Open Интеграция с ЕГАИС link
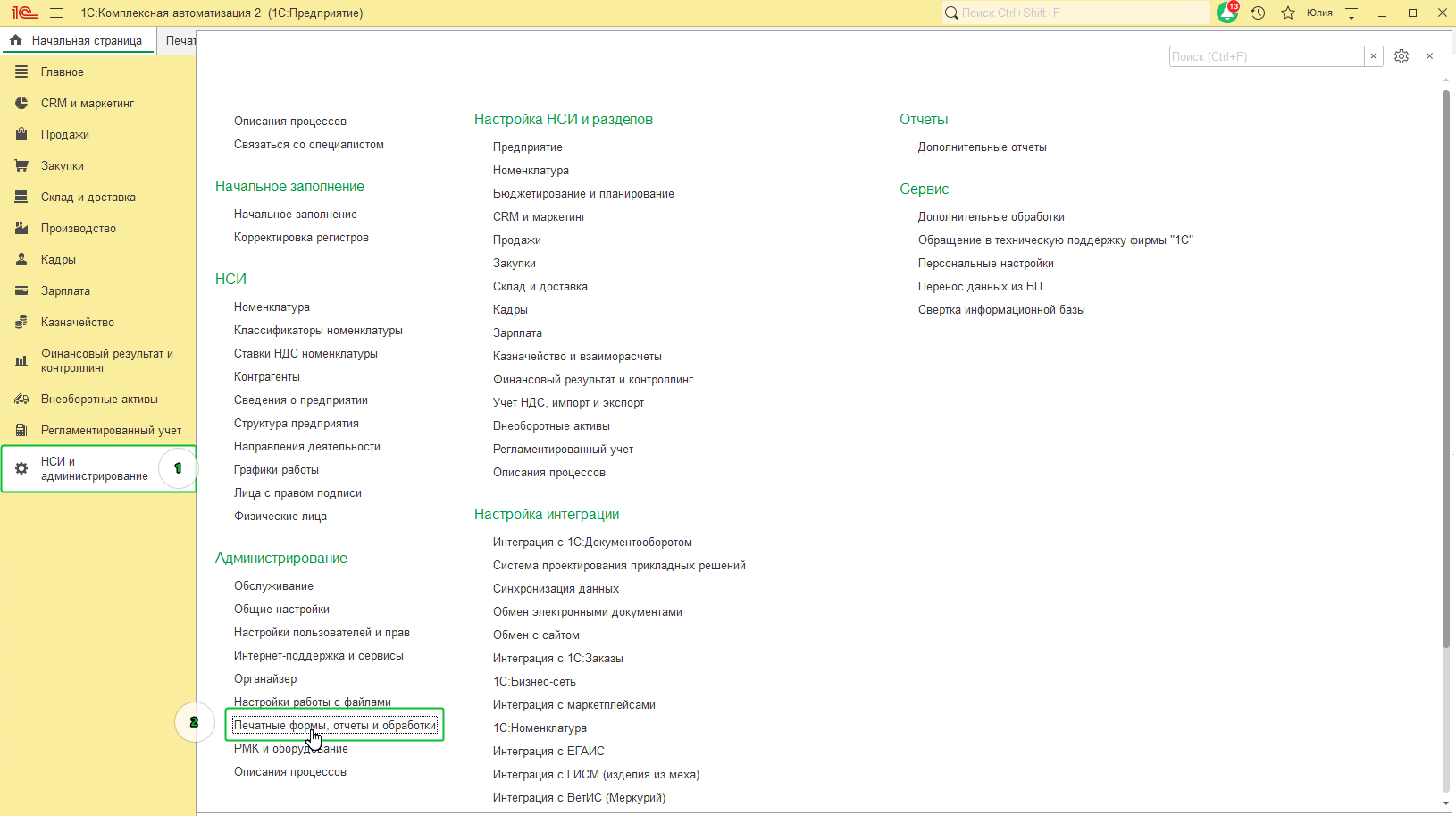 [x=548, y=751]
